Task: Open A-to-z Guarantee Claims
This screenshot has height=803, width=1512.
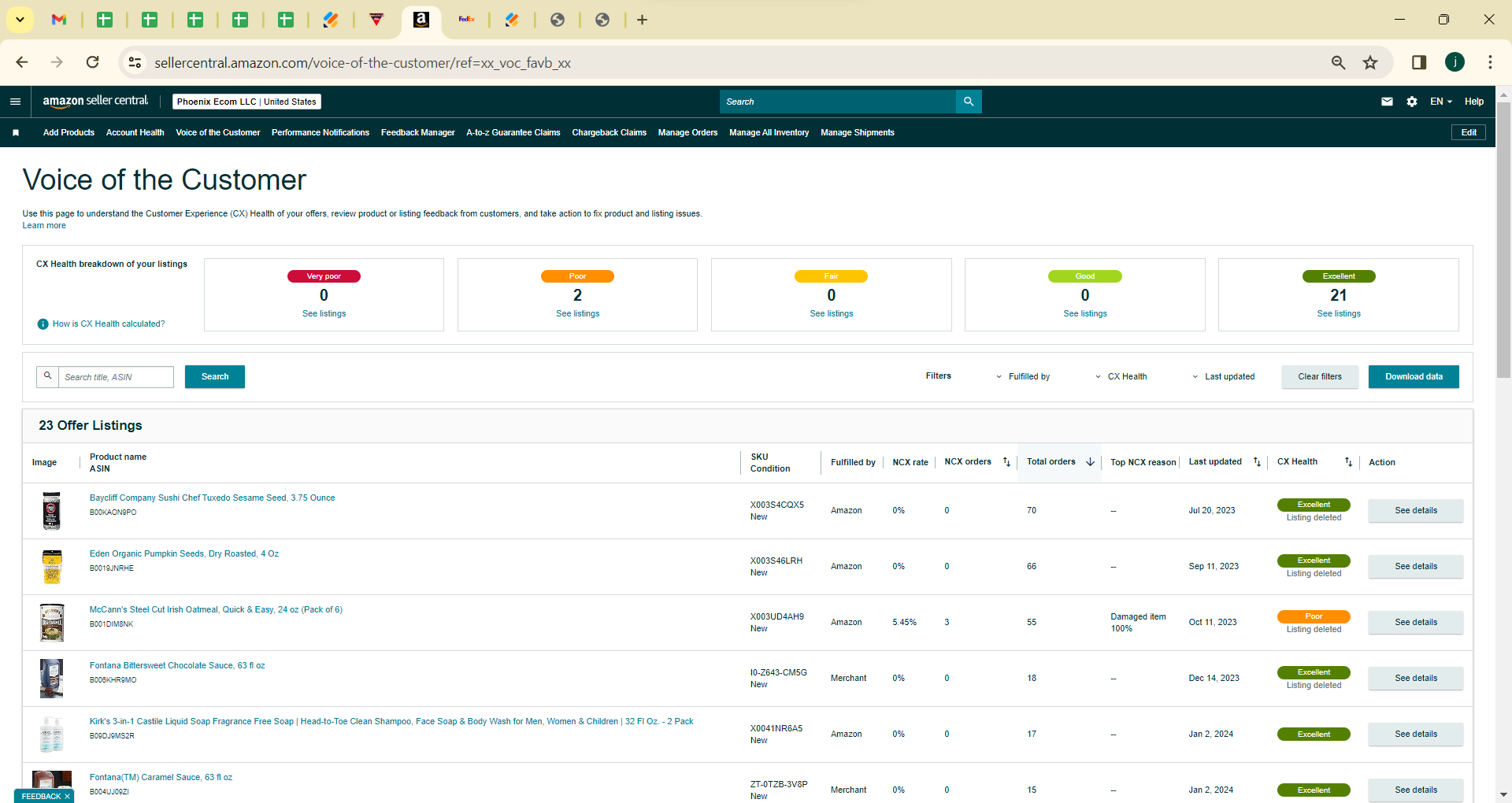Action: pos(513,132)
